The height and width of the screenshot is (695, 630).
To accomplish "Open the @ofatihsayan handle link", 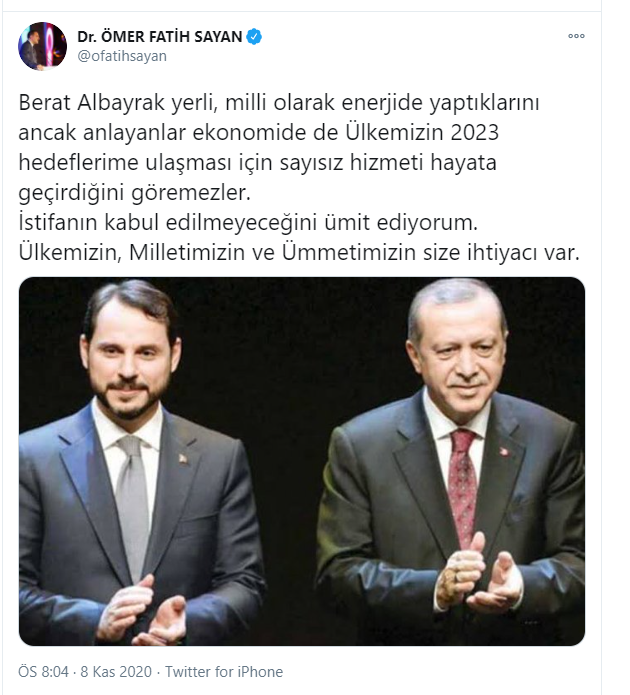I will click(x=122, y=56).
